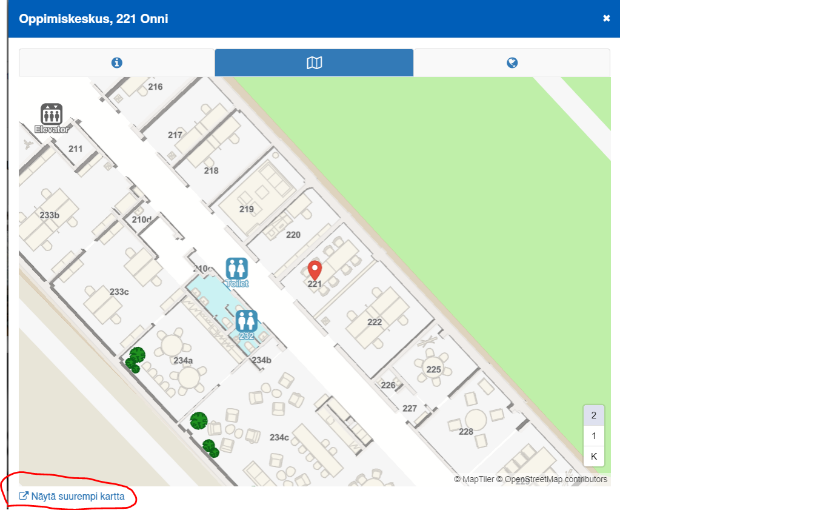Image resolution: width=824 pixels, height=513 pixels.
Task: Click the green tree icon near room 234a
Action: (137, 355)
